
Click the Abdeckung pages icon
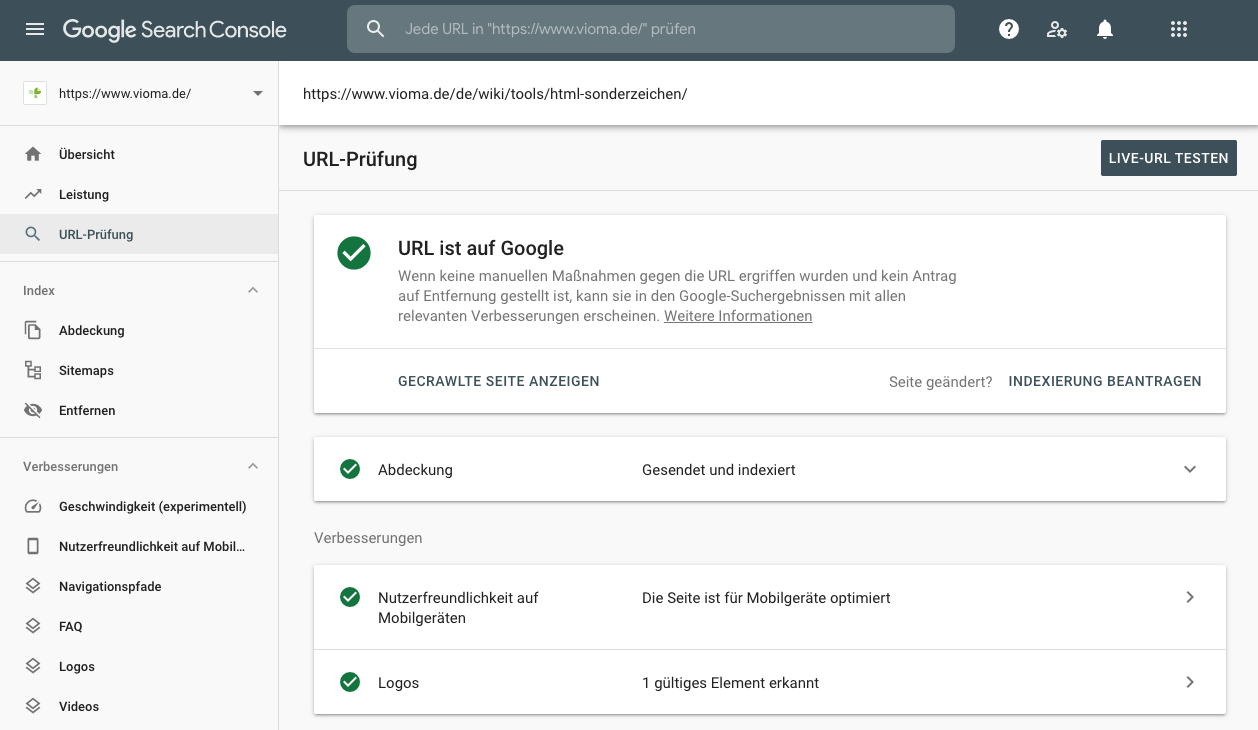coord(33,330)
